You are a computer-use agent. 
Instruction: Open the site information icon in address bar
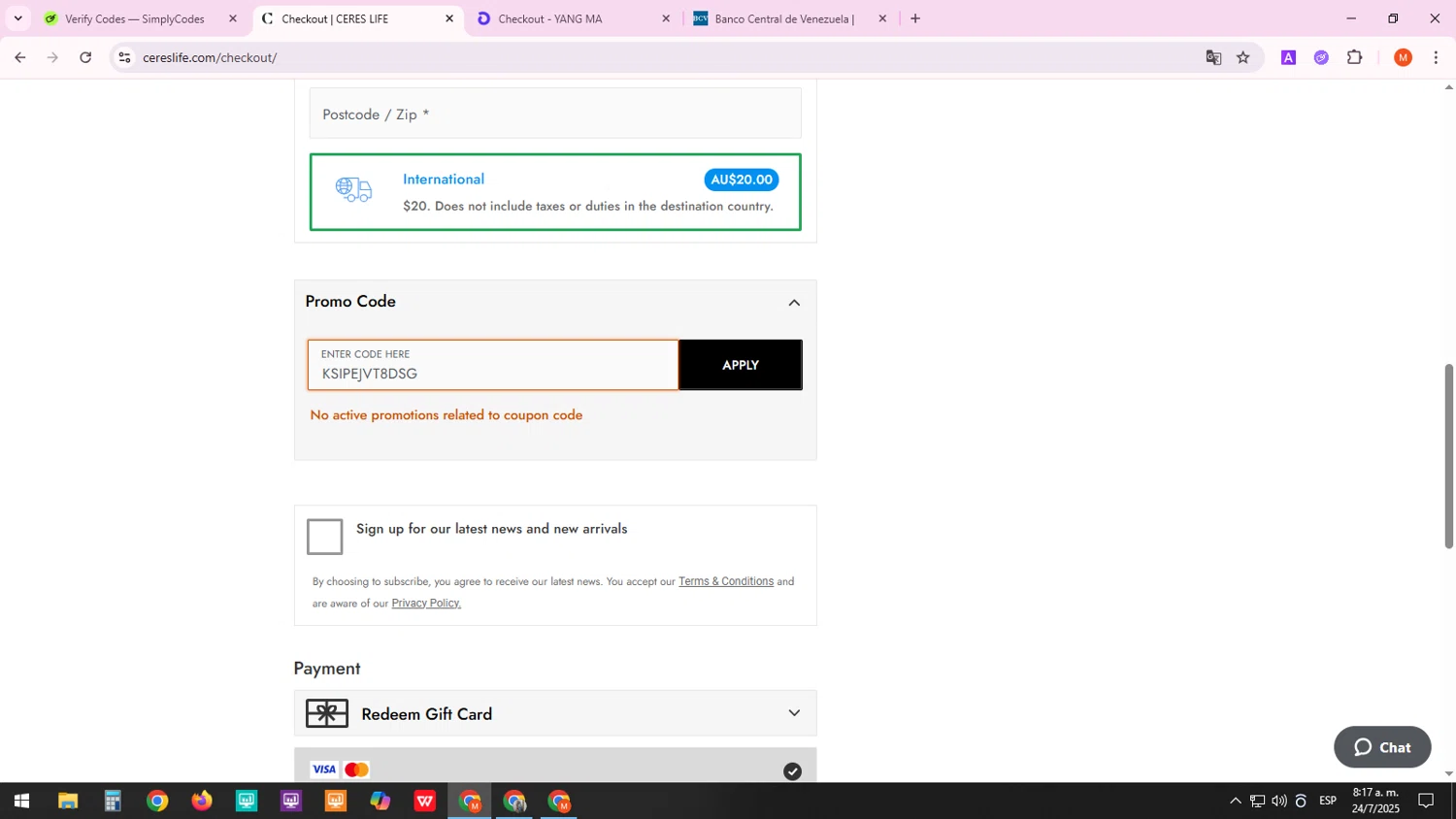click(x=124, y=58)
